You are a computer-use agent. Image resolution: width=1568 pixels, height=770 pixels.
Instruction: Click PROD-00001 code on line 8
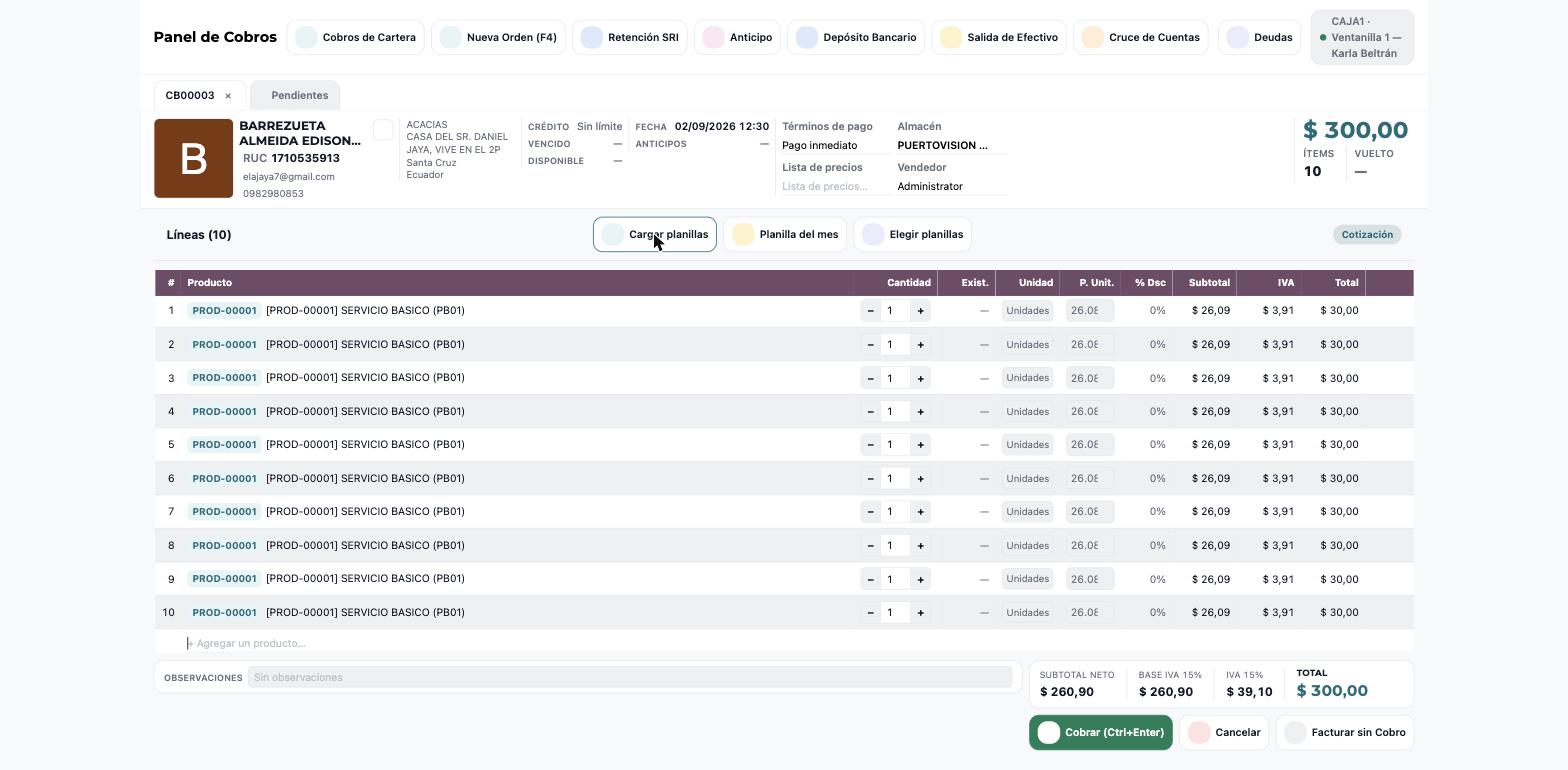pos(224,546)
